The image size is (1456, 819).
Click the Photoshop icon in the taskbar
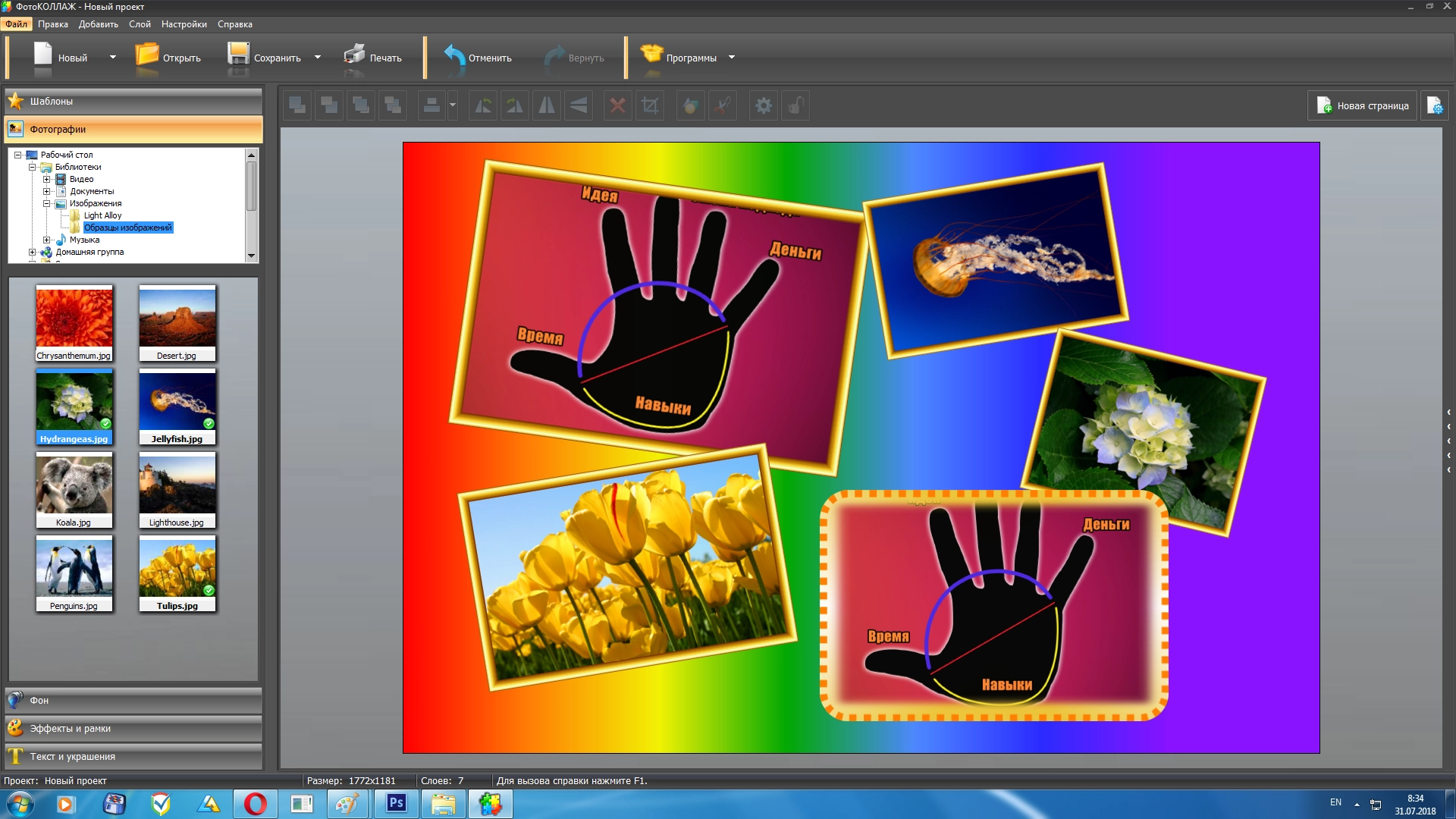[x=396, y=804]
